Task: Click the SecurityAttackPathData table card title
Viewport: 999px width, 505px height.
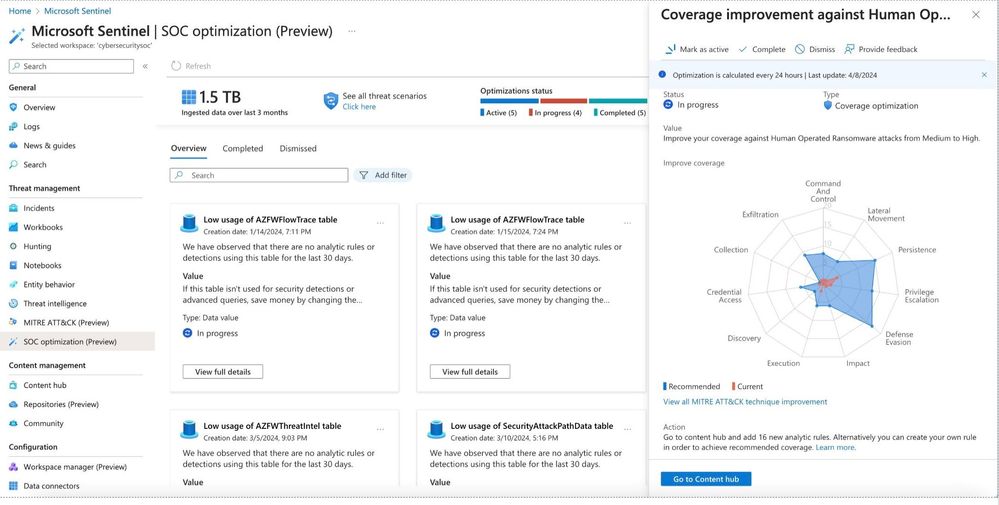Action: 531,426
